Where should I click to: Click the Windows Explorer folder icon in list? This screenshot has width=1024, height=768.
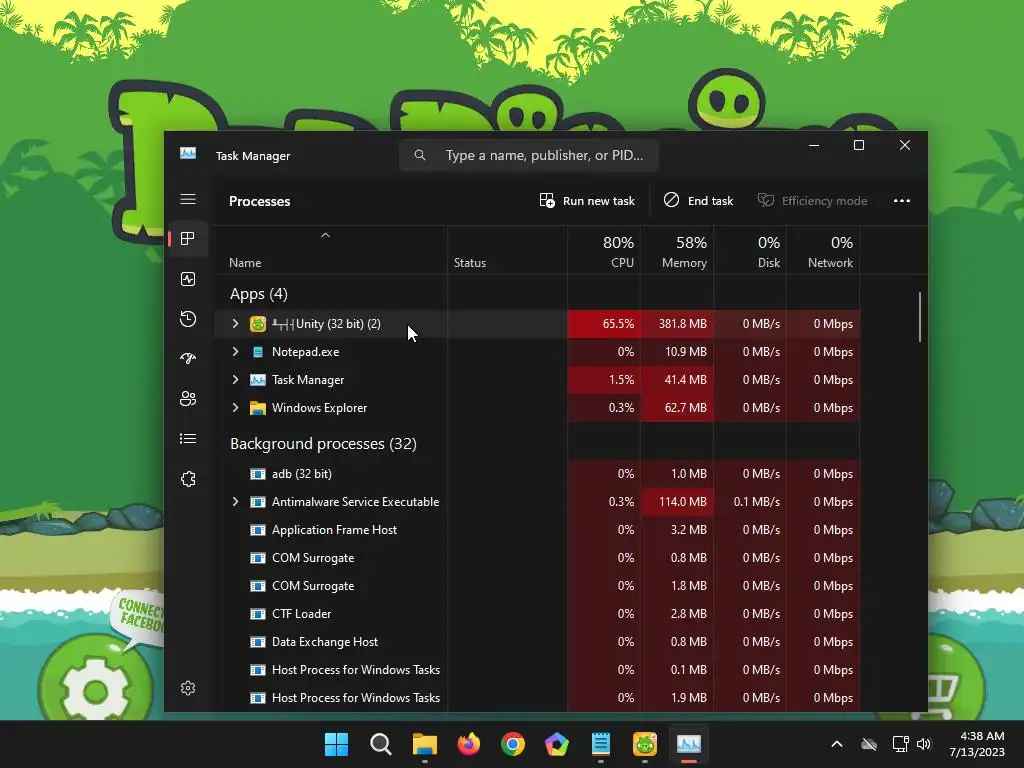tap(258, 408)
